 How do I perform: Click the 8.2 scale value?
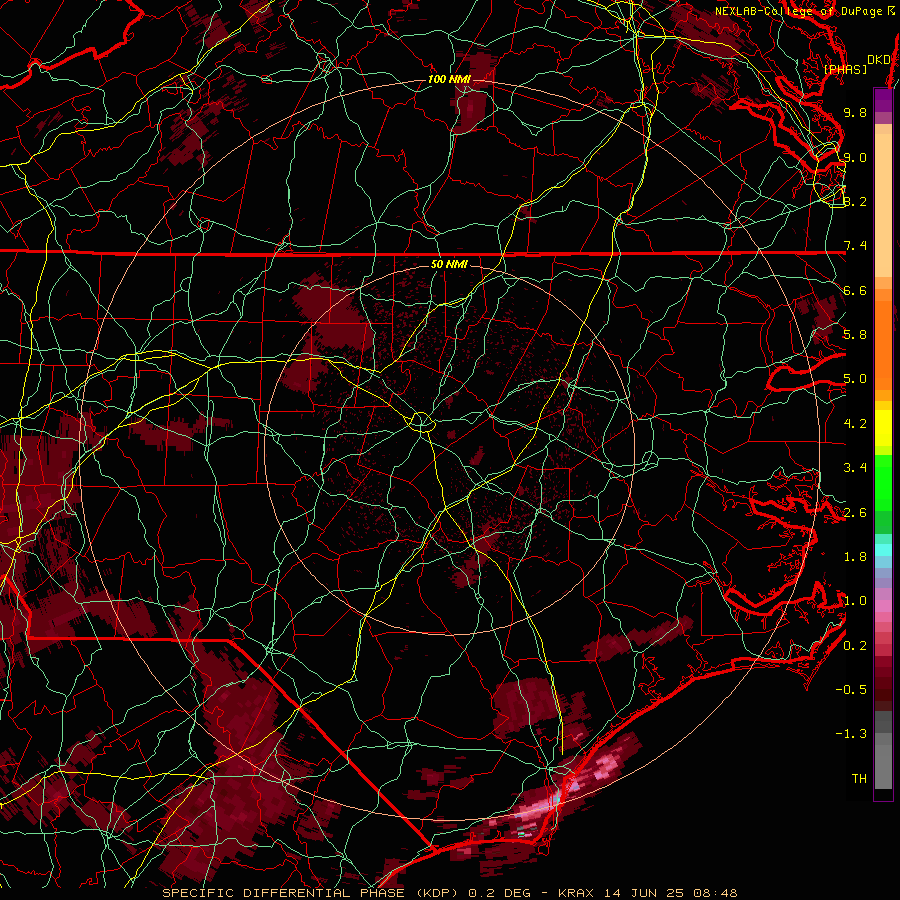click(x=855, y=201)
